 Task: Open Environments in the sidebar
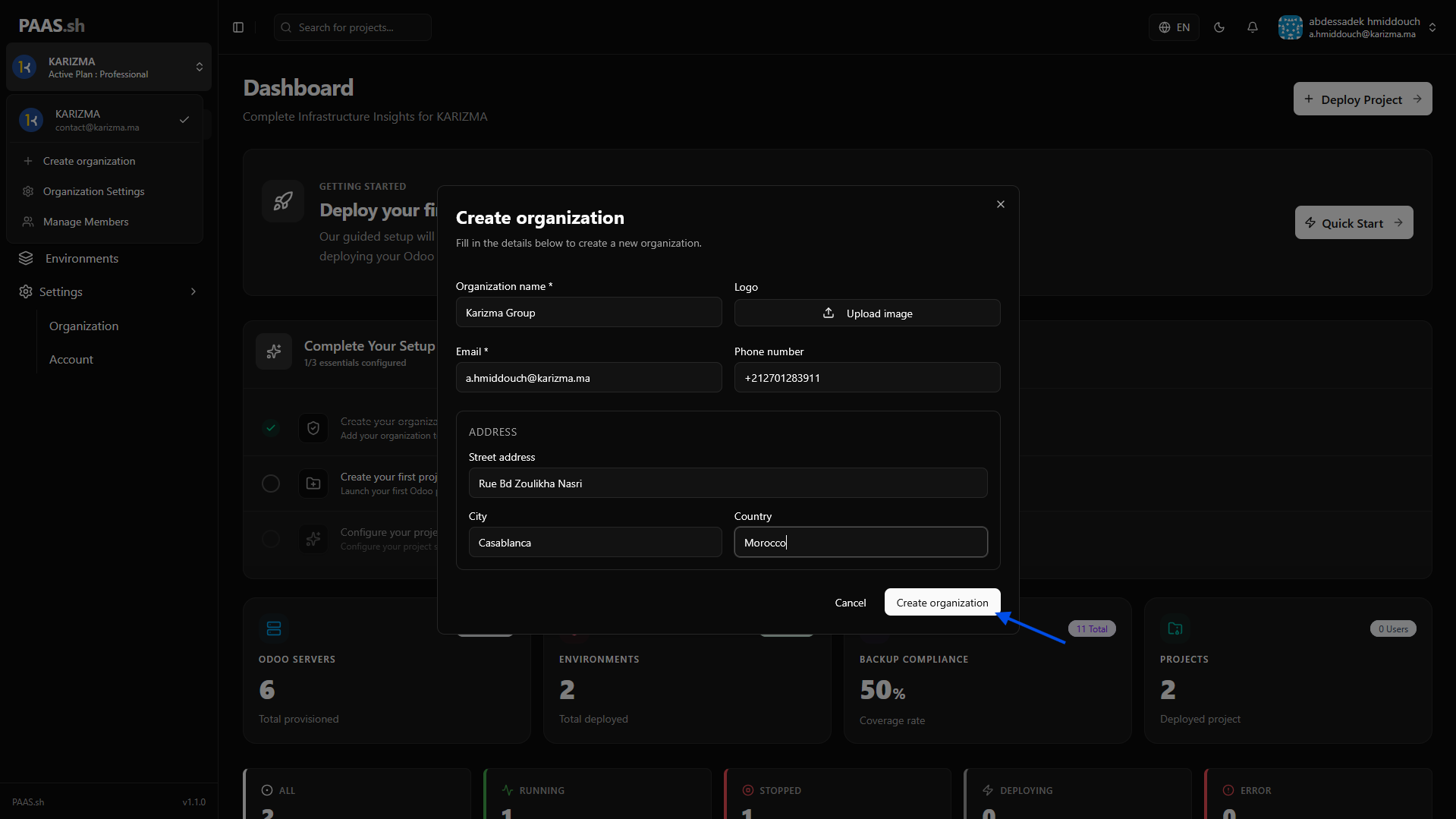coord(82,258)
